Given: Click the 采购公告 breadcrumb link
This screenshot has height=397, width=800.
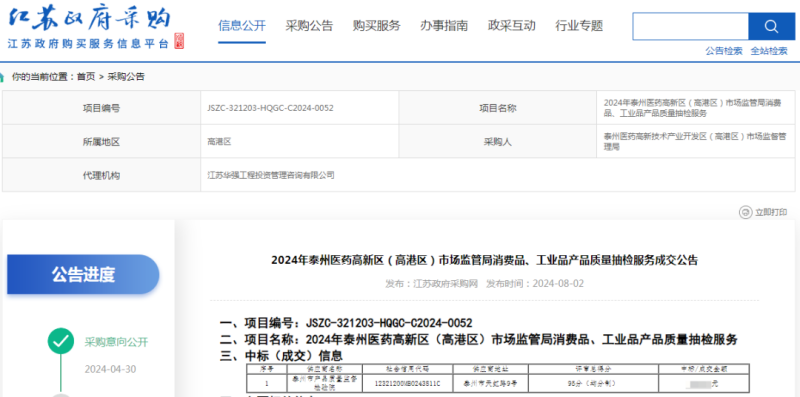Looking at the screenshot, I should tap(126, 77).
